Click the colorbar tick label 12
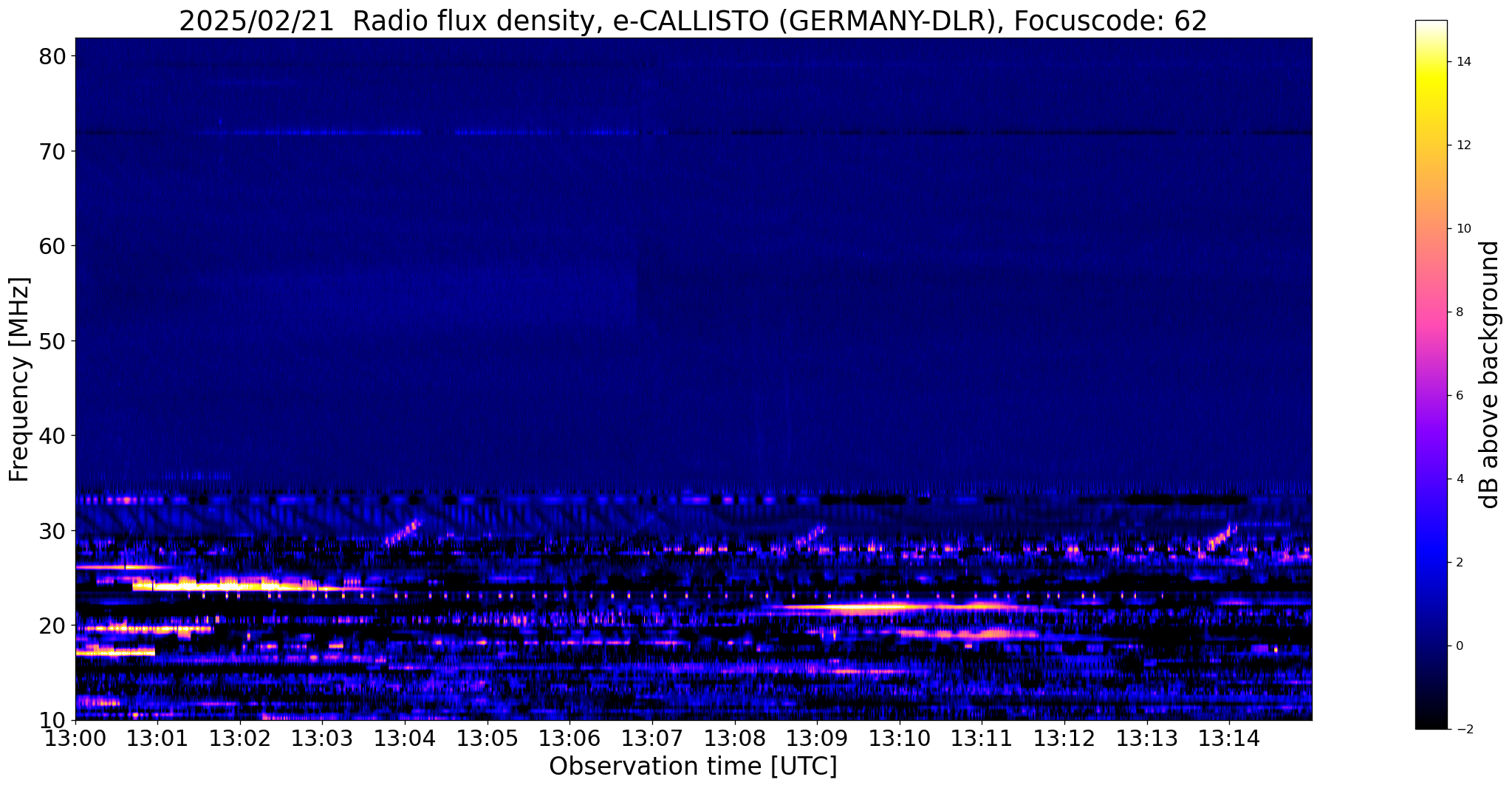 point(1463,145)
